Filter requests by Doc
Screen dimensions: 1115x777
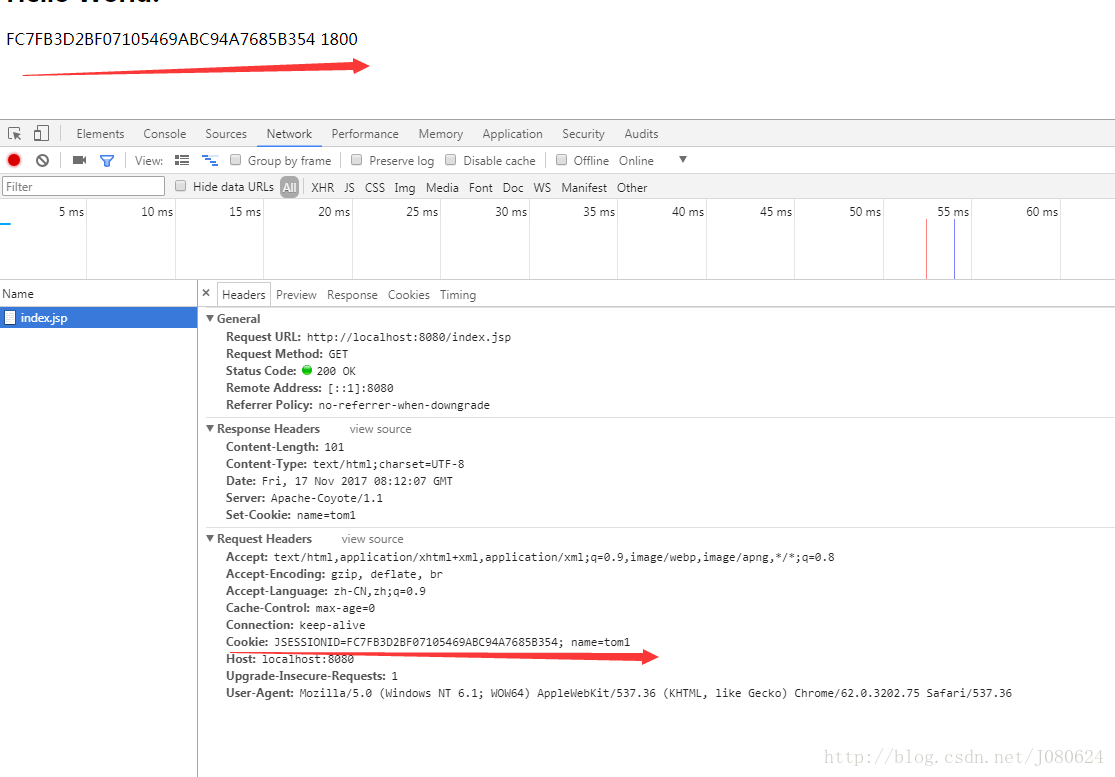tap(513, 188)
